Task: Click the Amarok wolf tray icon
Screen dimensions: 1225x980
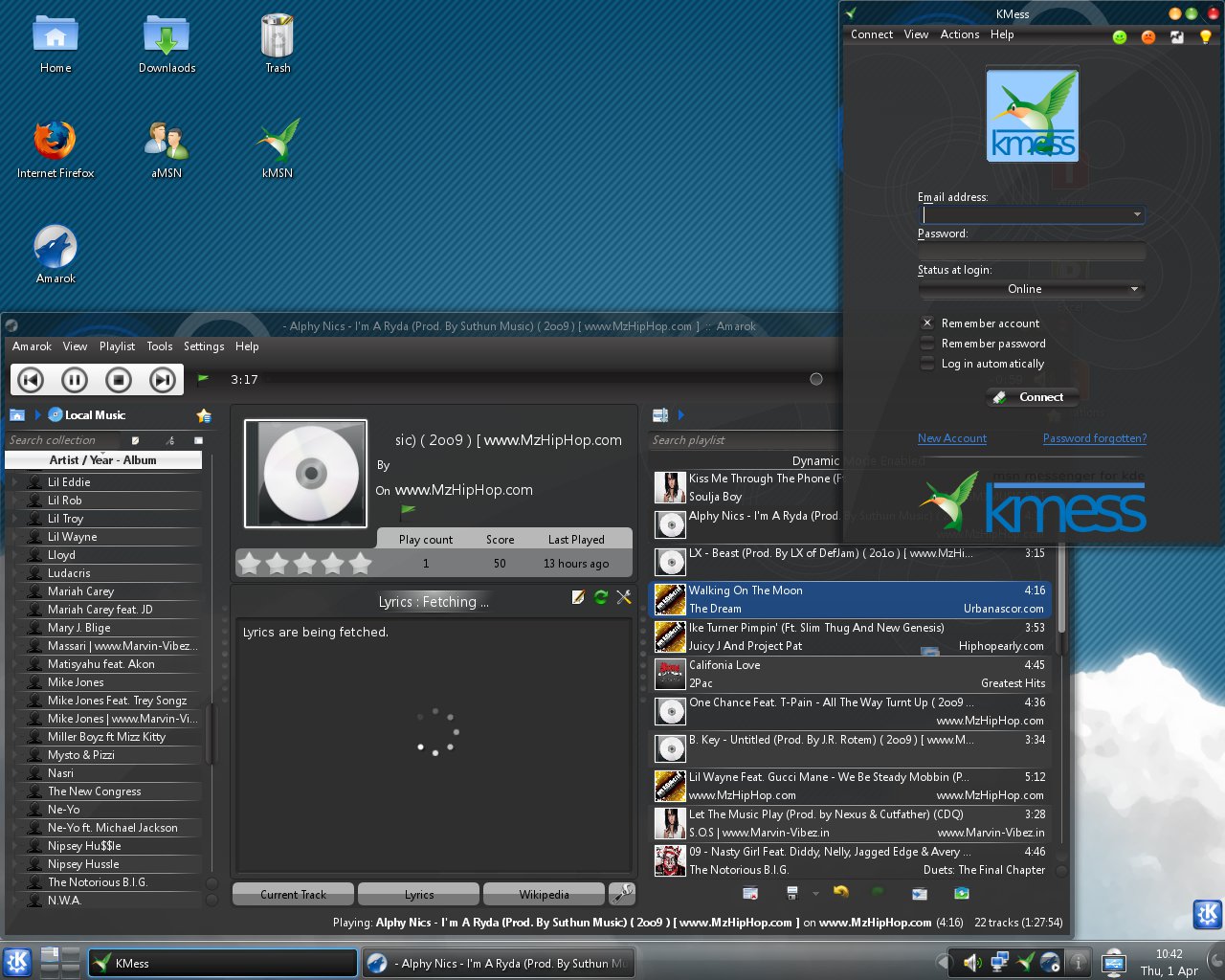Action: (x=1050, y=963)
